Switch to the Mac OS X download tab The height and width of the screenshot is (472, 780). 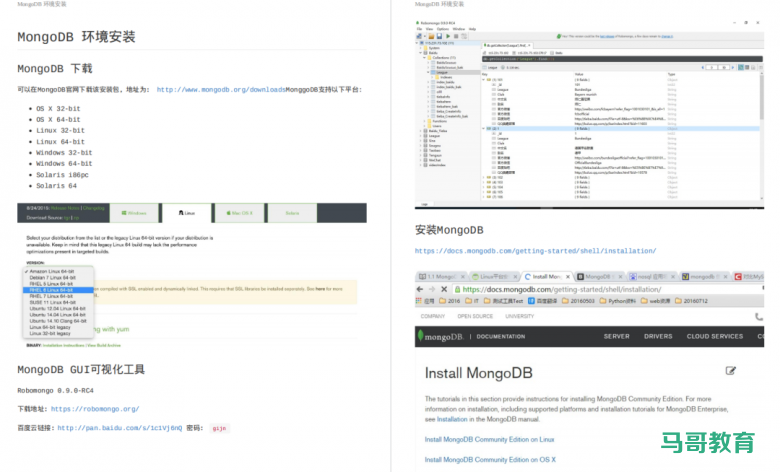coord(239,212)
